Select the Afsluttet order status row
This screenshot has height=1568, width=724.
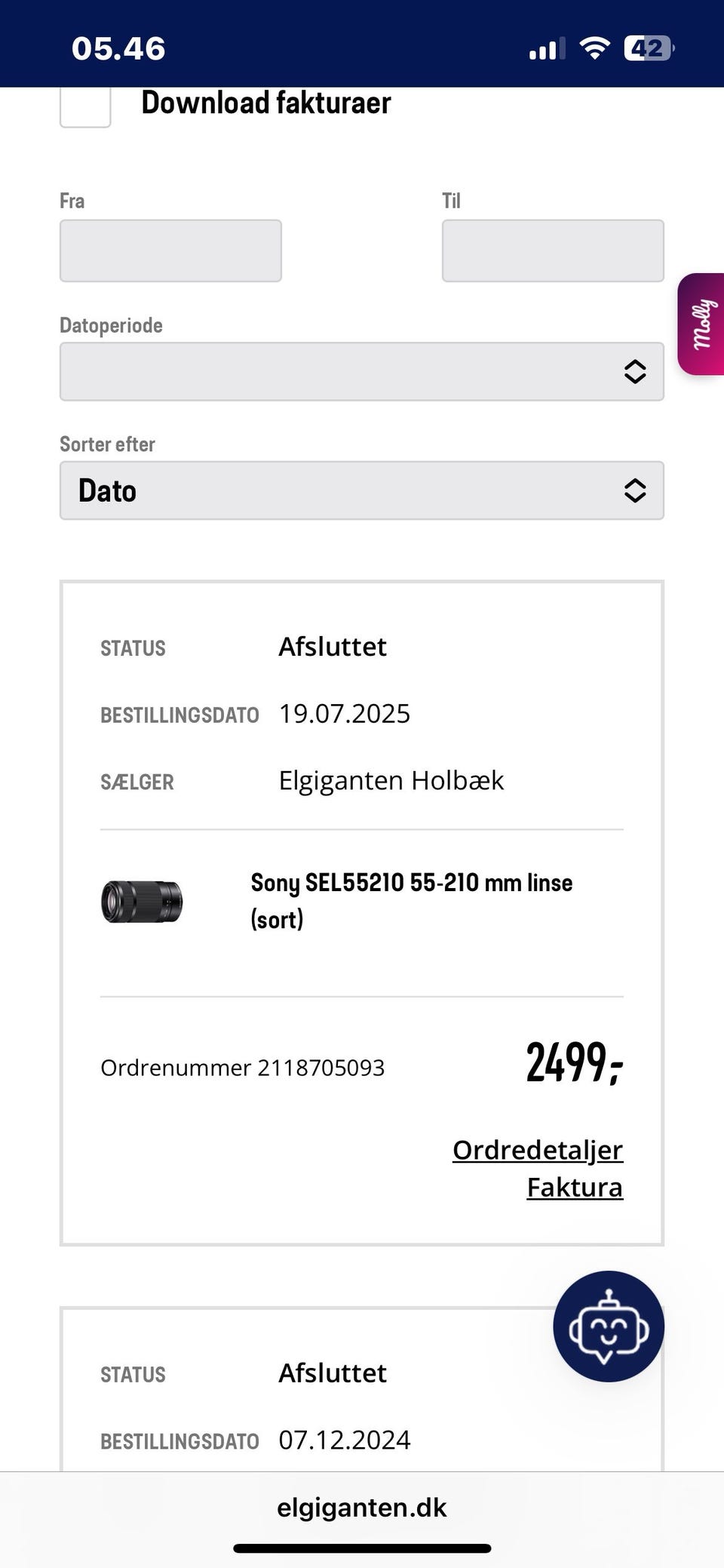tap(333, 647)
